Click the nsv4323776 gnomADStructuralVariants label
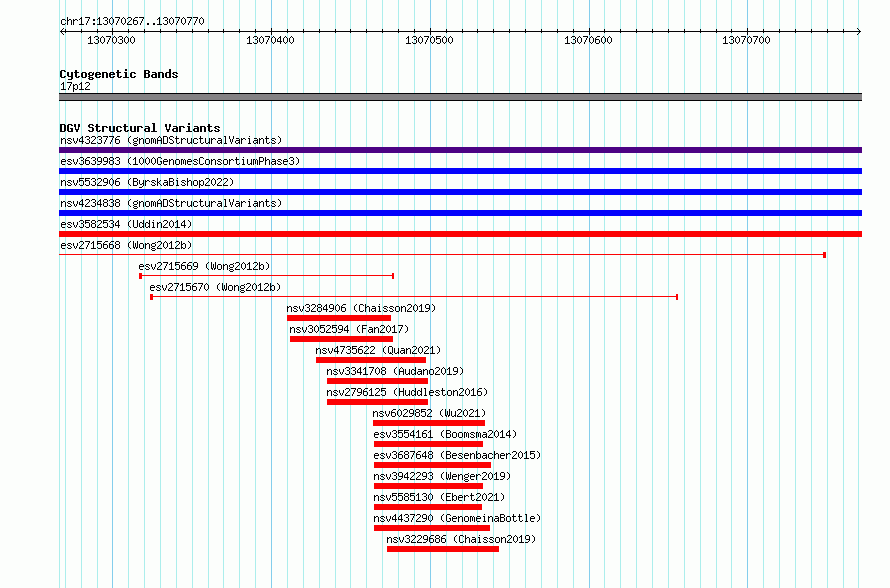The width and height of the screenshot is (890, 588). [x=171, y=140]
